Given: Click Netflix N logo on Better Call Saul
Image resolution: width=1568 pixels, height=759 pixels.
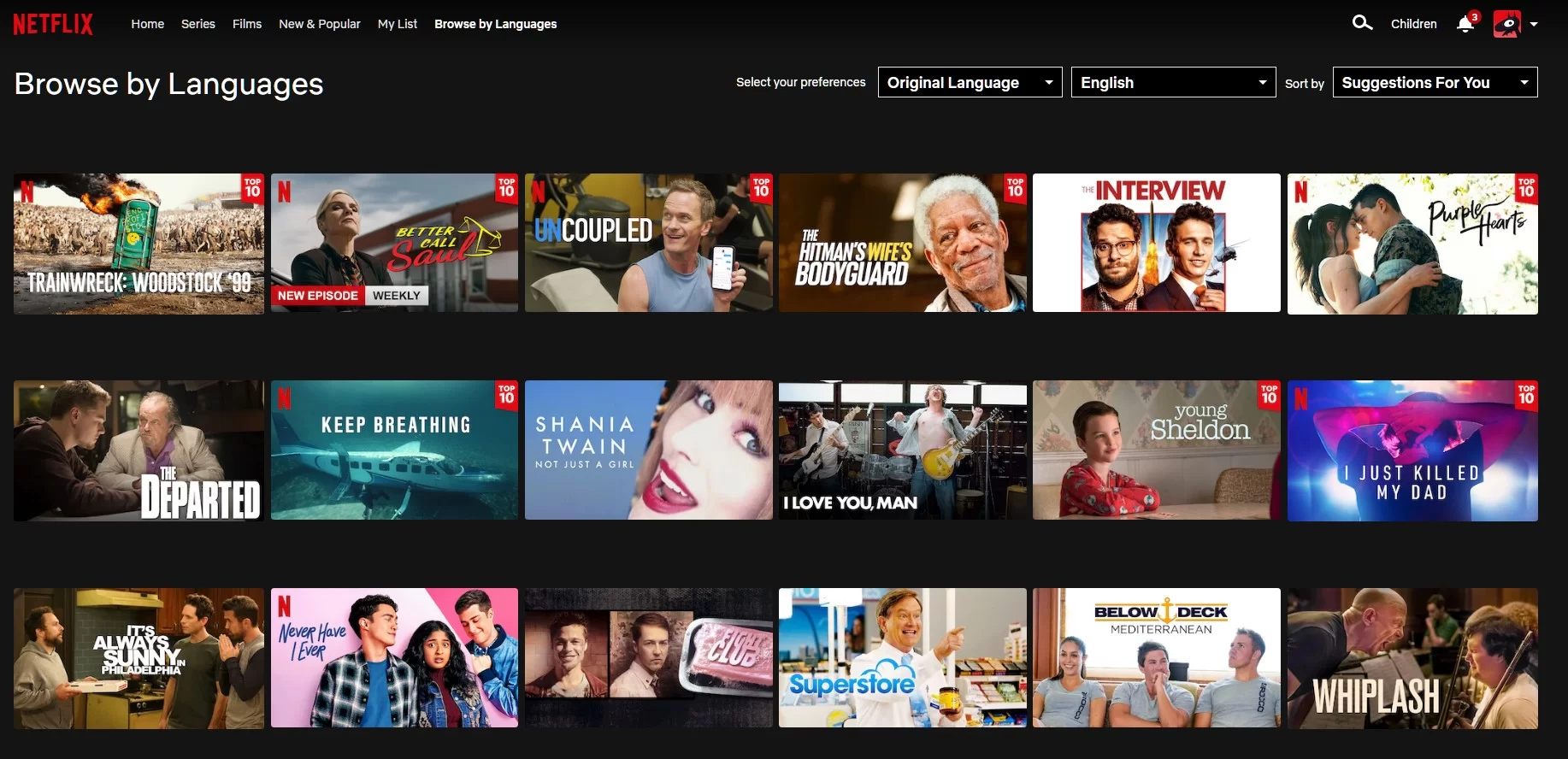Looking at the screenshot, I should [x=284, y=191].
